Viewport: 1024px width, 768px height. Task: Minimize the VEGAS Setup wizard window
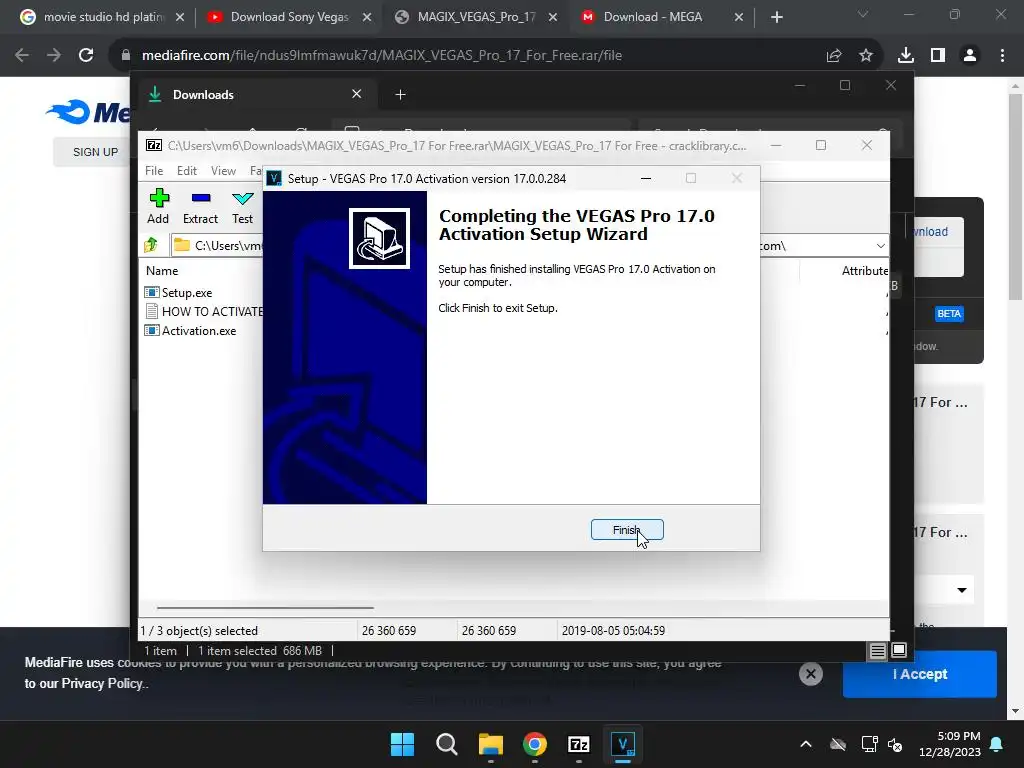click(x=646, y=178)
